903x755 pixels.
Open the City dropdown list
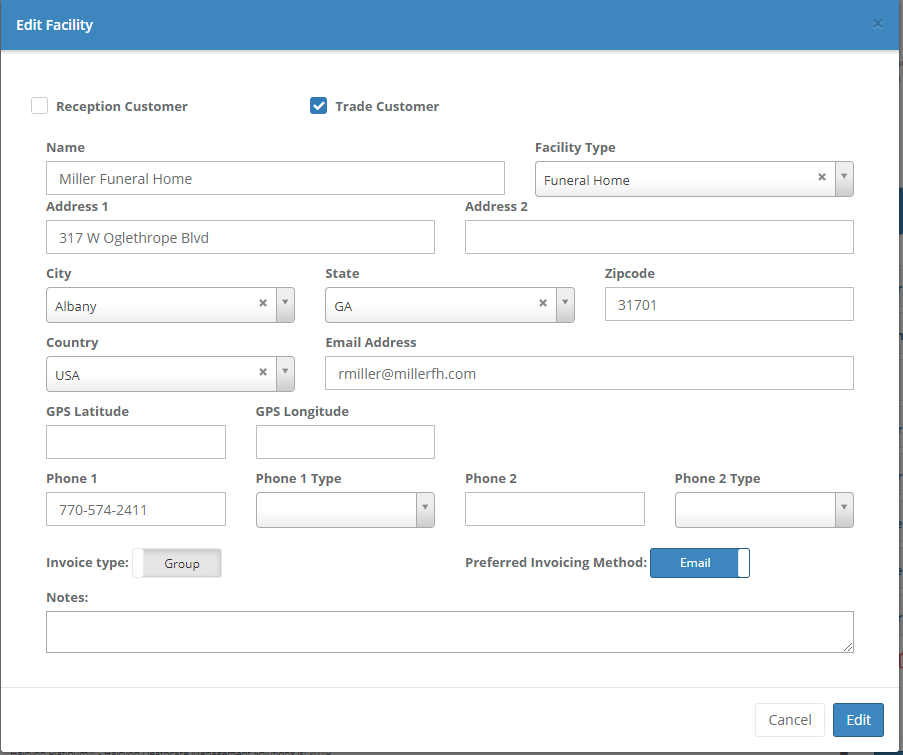284,304
